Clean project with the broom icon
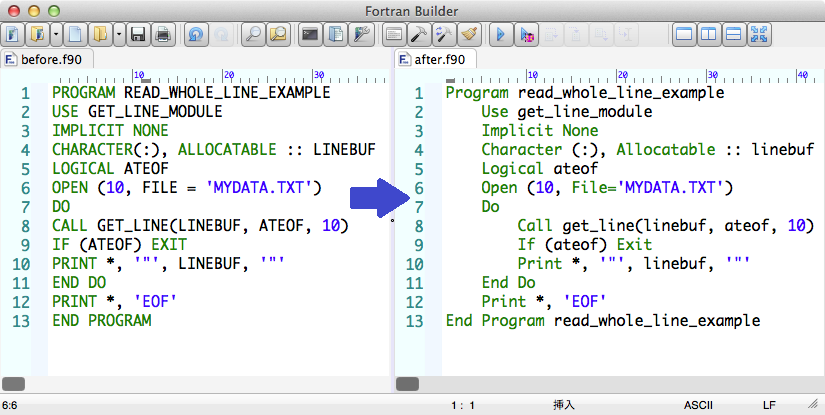 468,35
